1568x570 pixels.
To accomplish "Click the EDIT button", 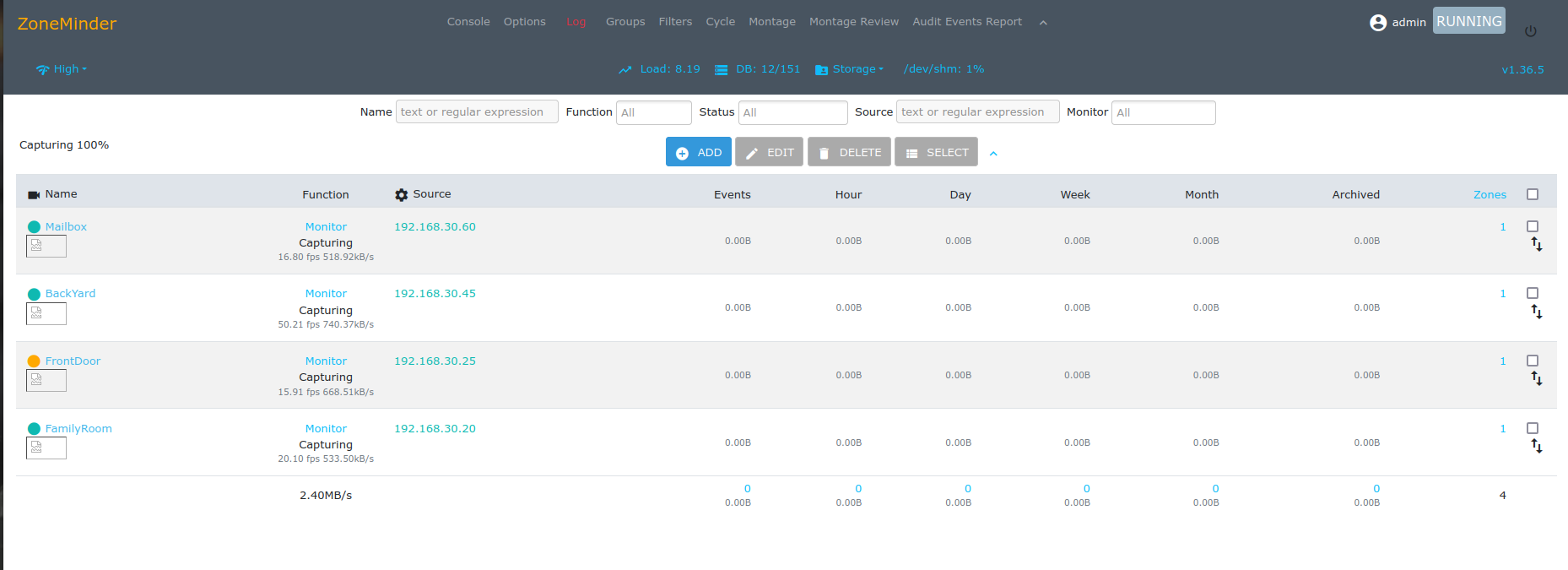I will pos(769,152).
